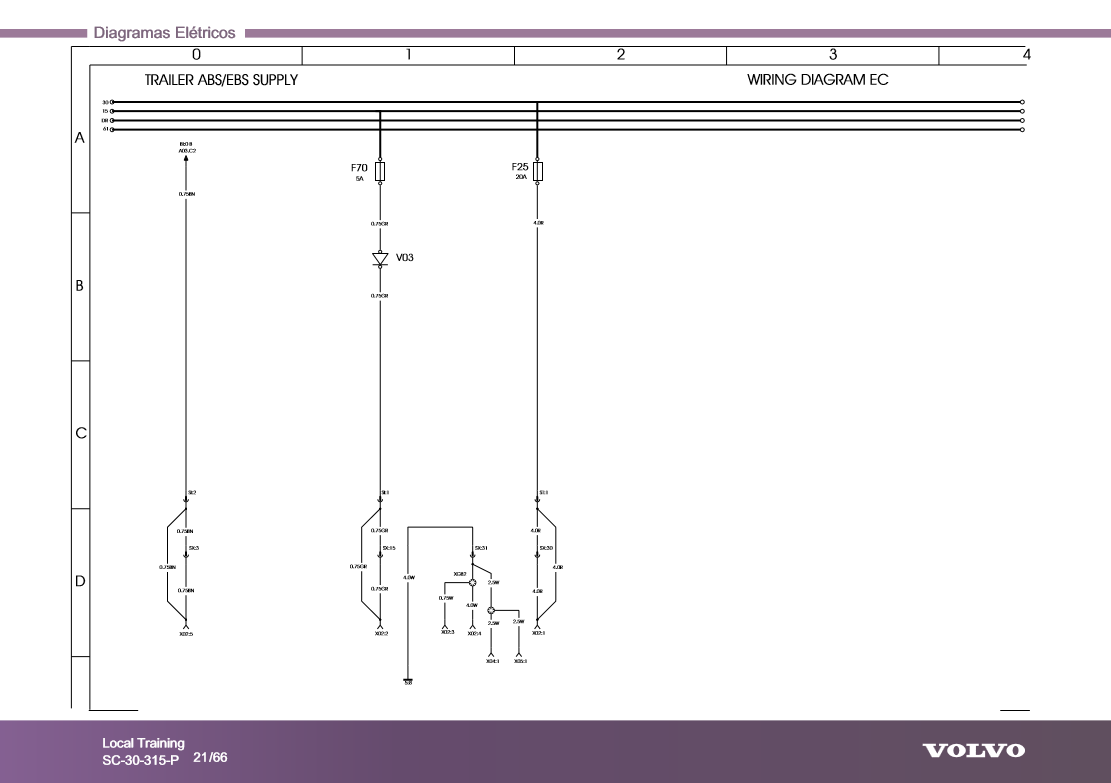This screenshot has height=783, width=1111.
Task: Click the F25 label text
Action: click(x=520, y=167)
